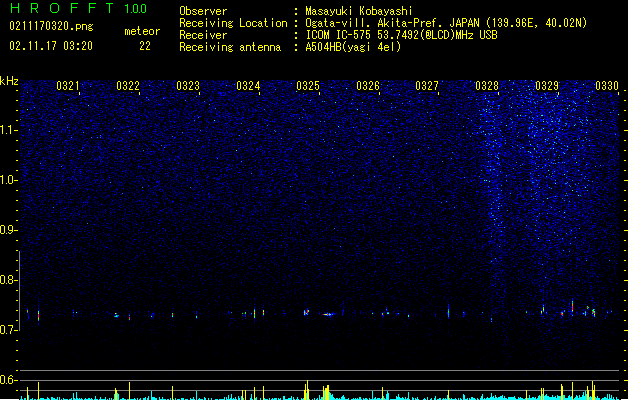Click the 0330 time marker
The width and height of the screenshot is (629, 400).
pyautogui.click(x=607, y=86)
